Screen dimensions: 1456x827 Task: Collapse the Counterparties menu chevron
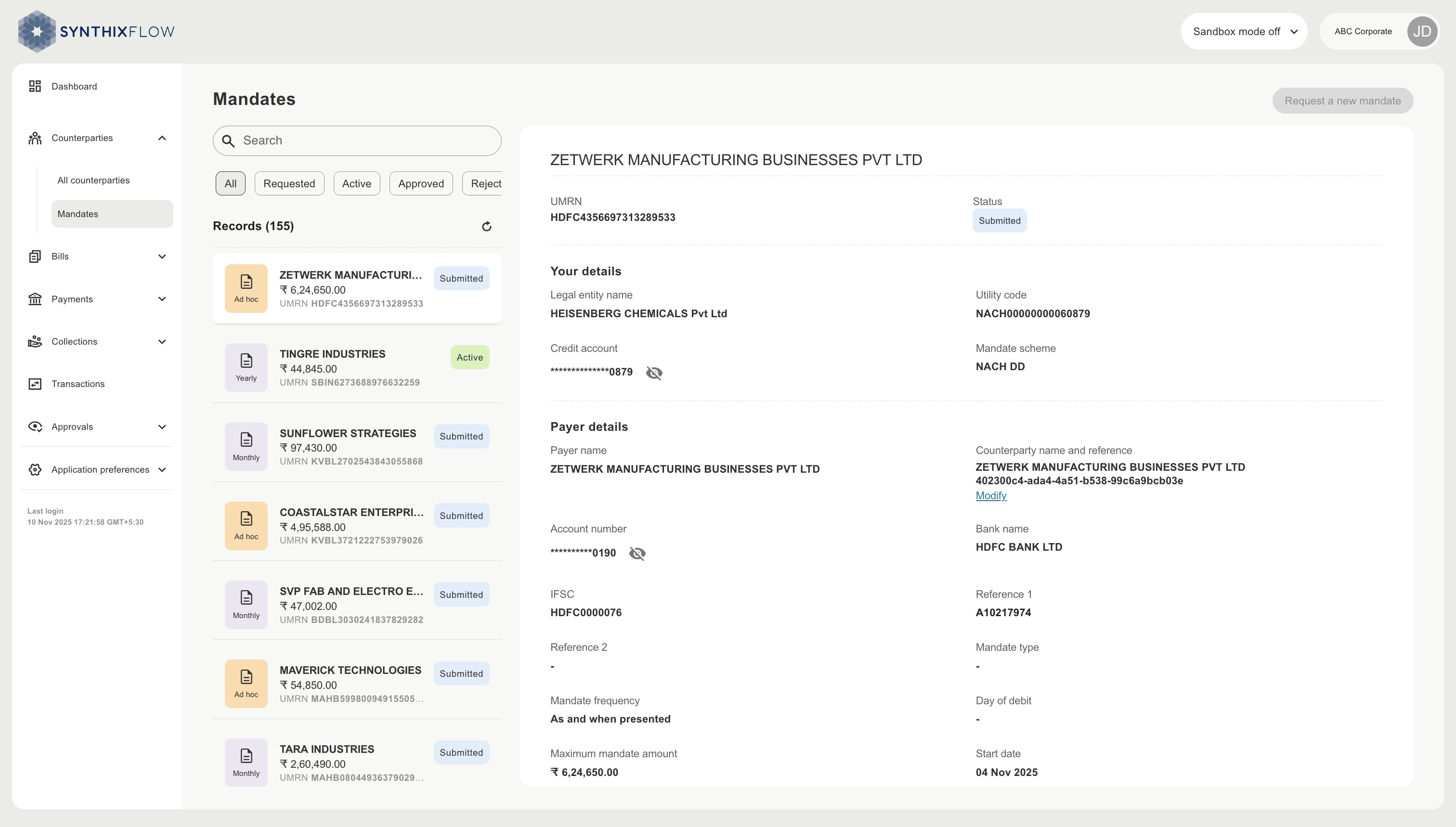click(162, 138)
